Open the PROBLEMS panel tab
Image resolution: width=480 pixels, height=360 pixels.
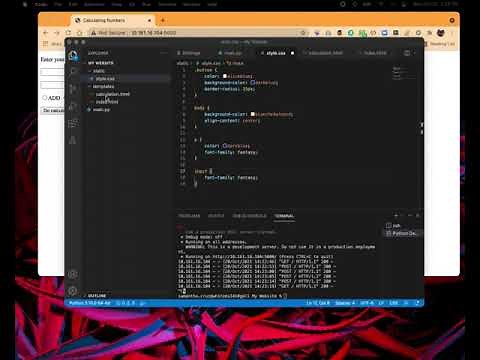[189, 216]
